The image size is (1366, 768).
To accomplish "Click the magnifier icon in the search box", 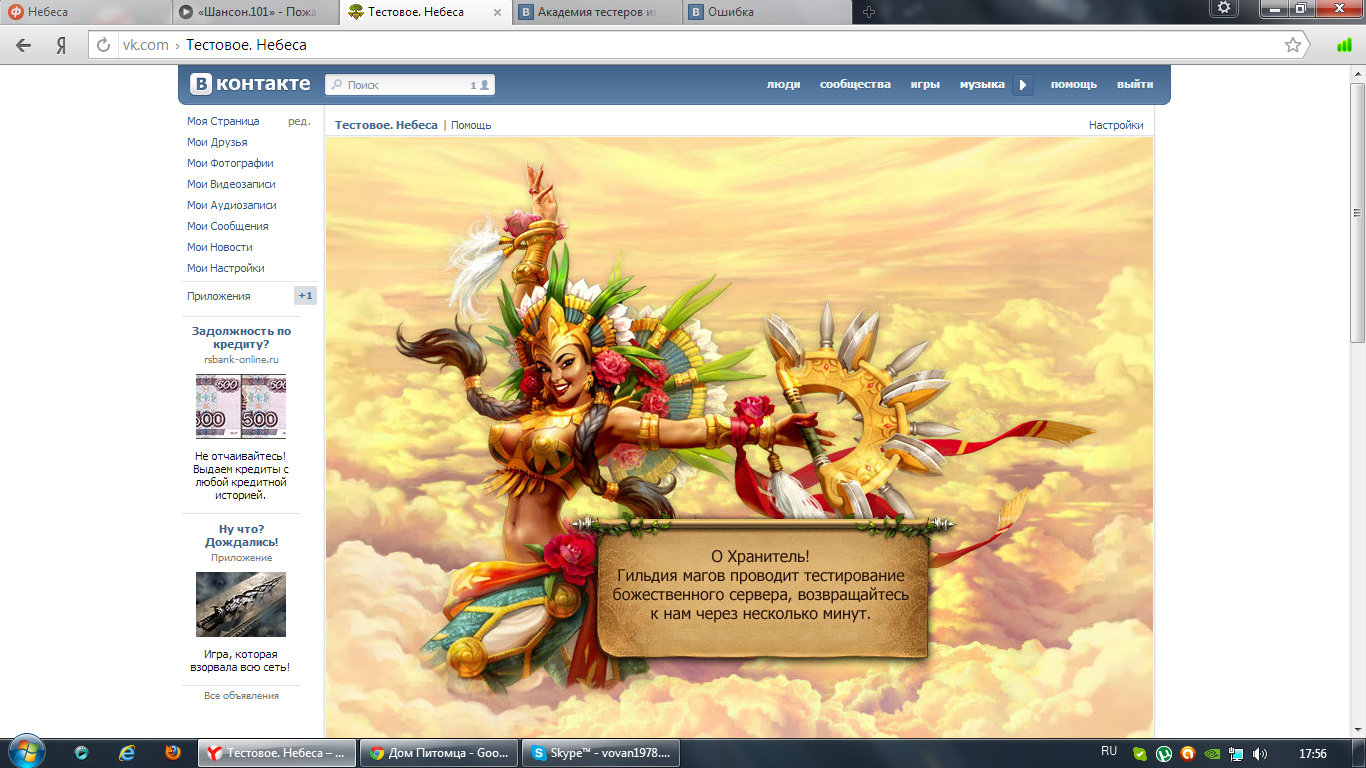I will tap(337, 85).
